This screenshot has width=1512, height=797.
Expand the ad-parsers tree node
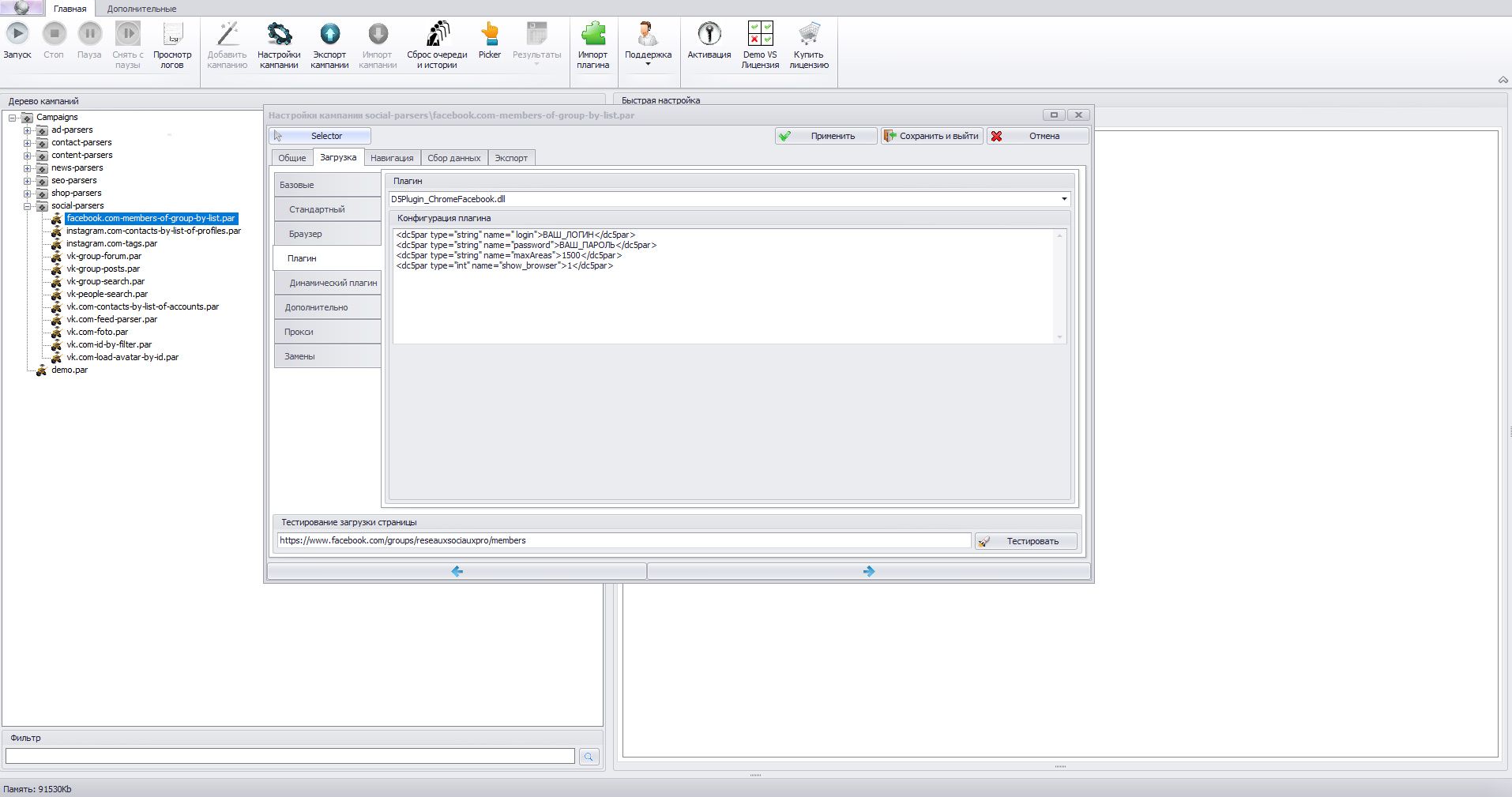(28, 130)
